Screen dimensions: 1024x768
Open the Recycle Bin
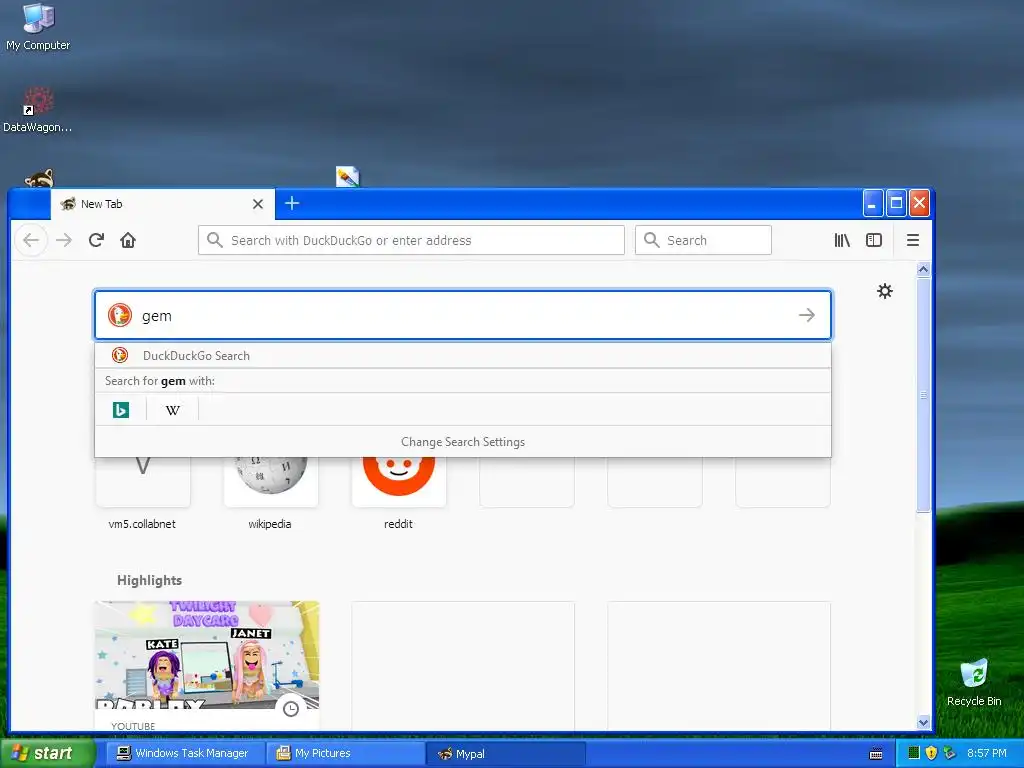click(974, 682)
